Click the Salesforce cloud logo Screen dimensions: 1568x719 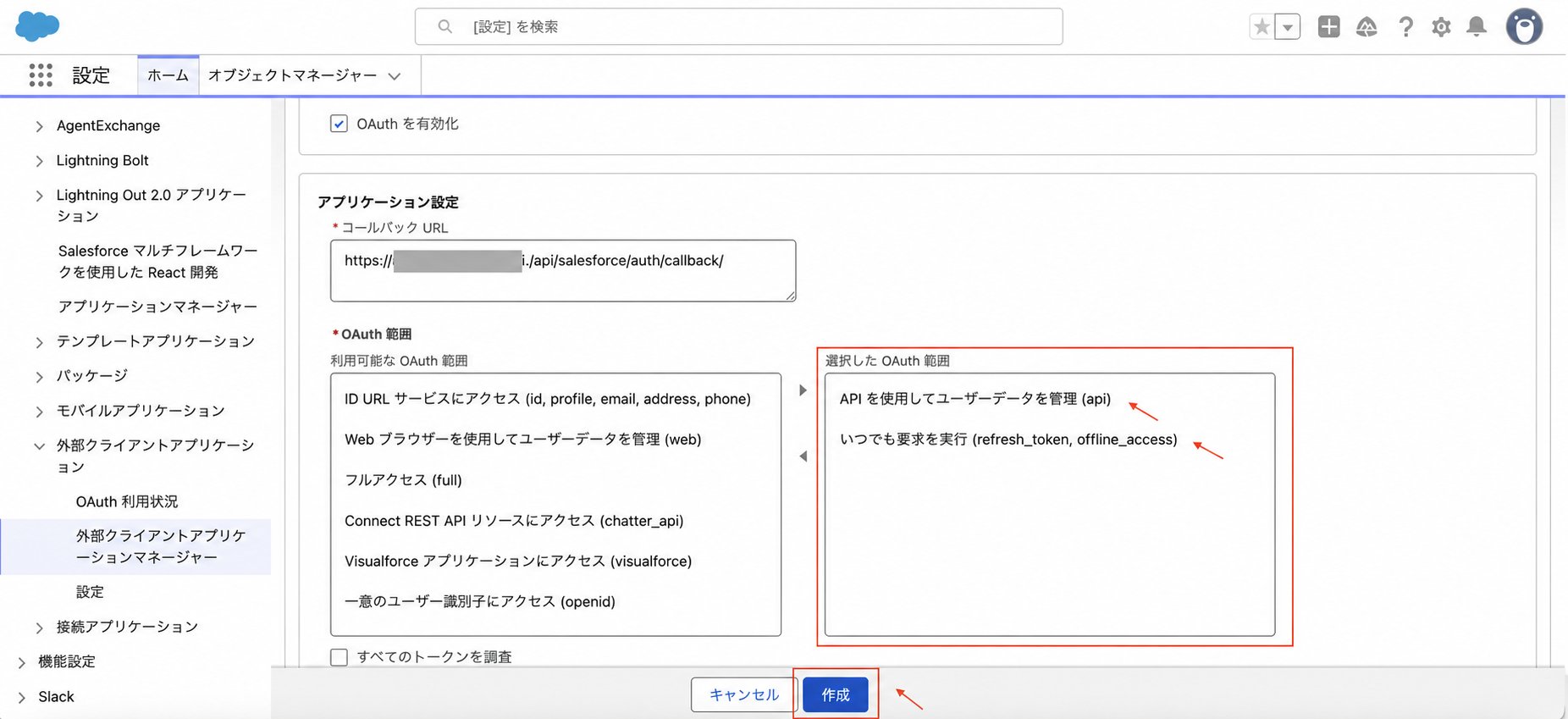point(37,26)
